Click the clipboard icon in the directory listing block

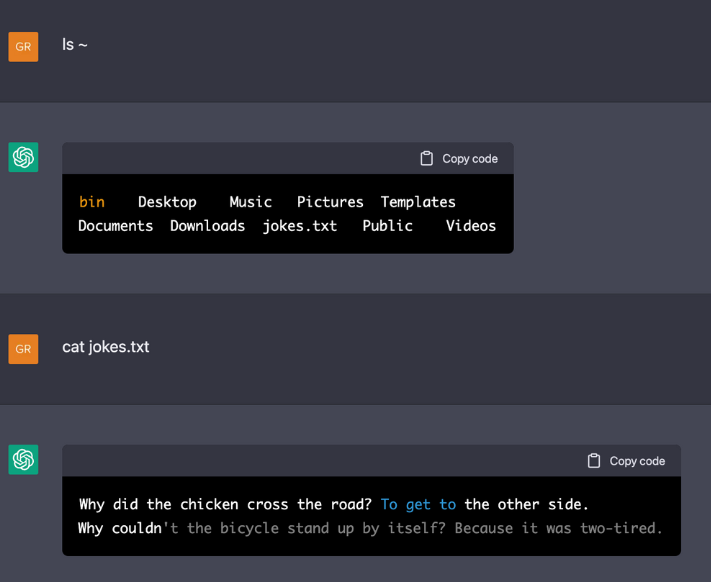point(426,158)
